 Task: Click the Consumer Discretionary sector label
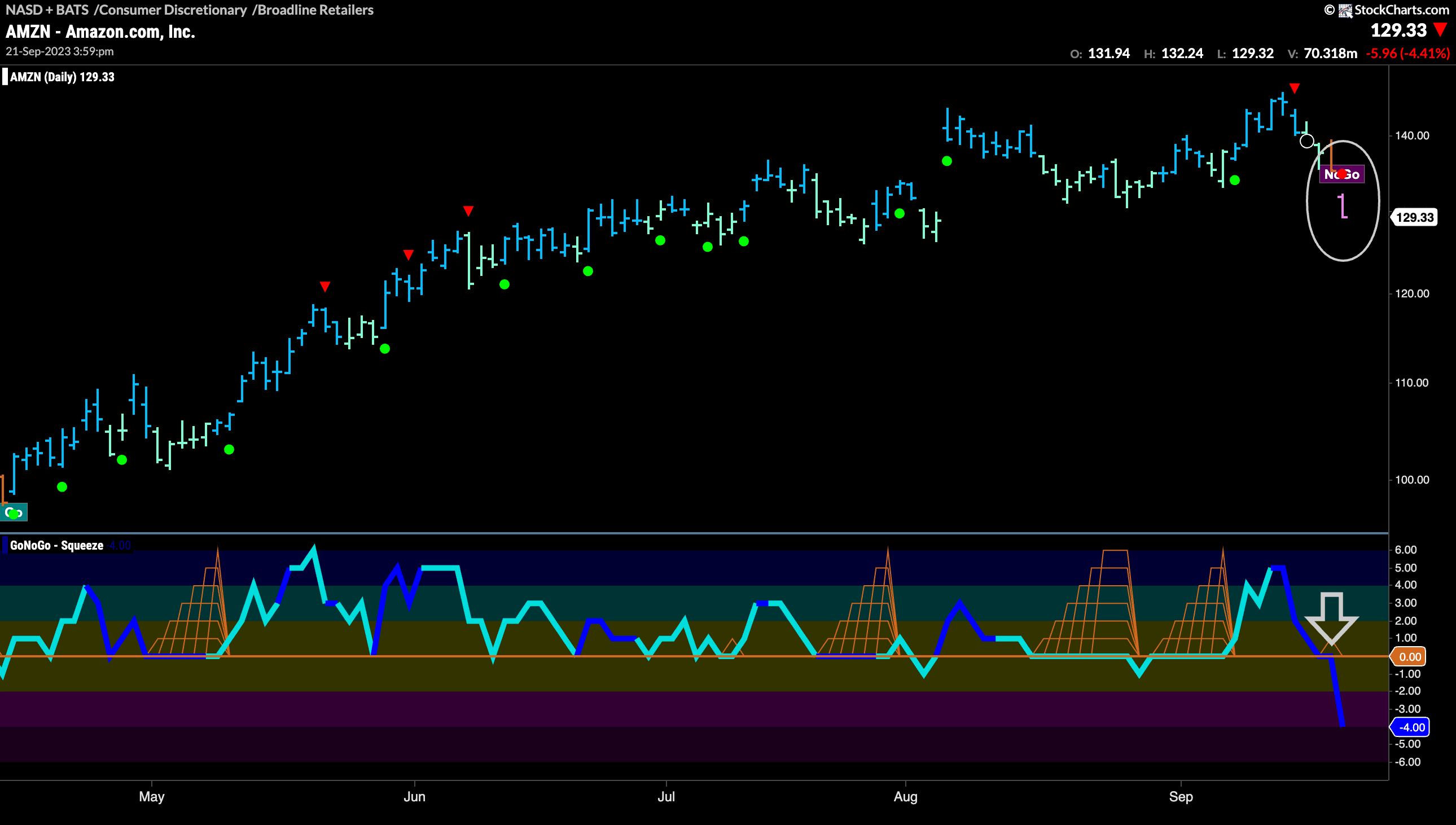click(172, 10)
